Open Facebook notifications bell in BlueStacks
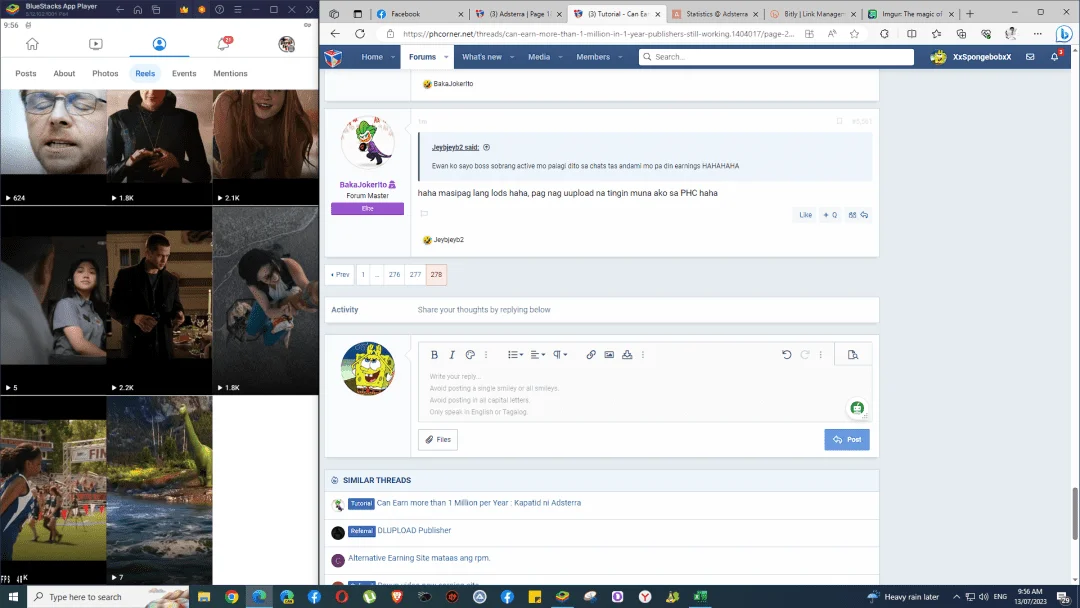This screenshot has height=608, width=1080. coord(223,44)
